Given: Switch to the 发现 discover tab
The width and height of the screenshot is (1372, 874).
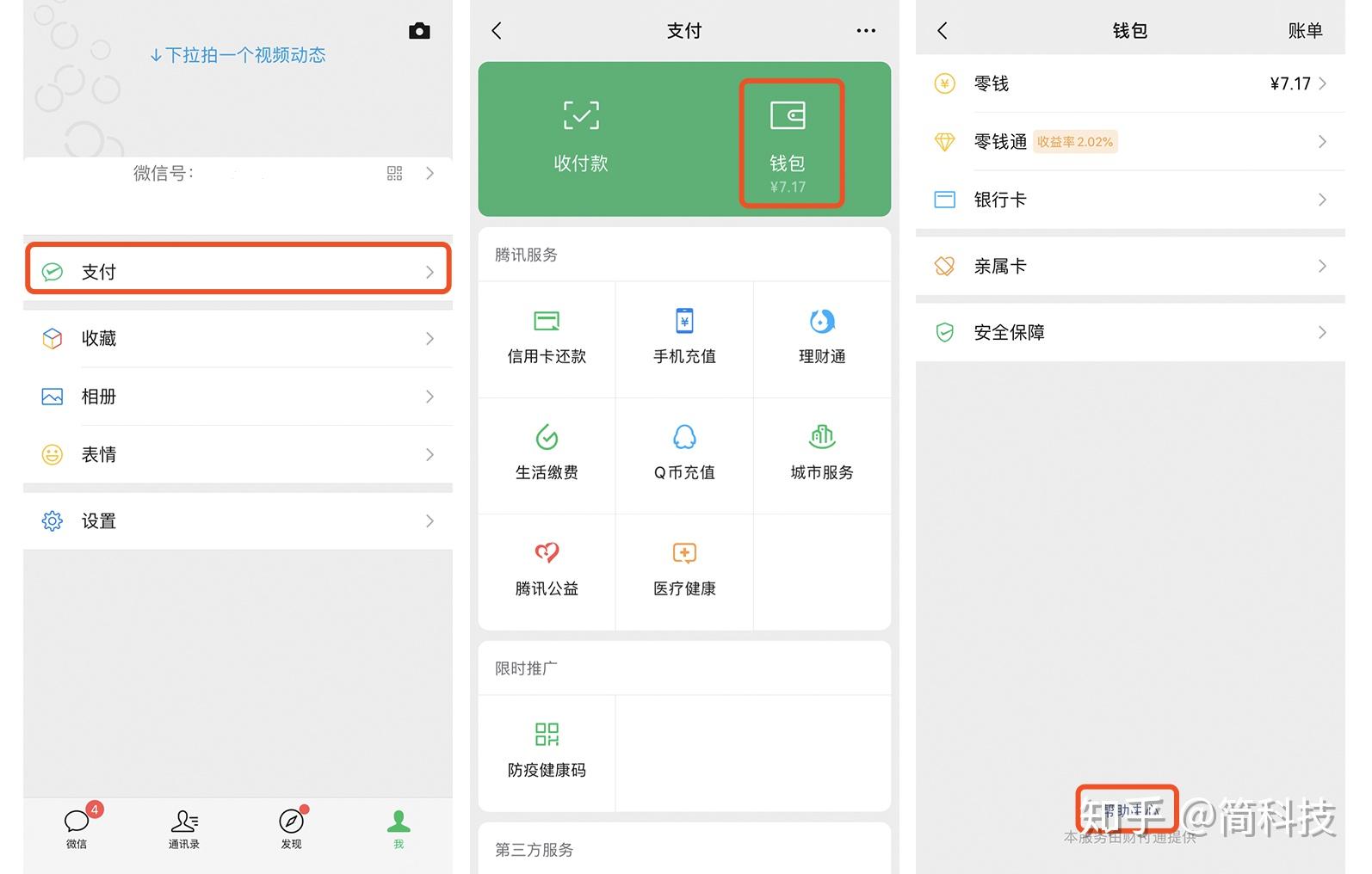Looking at the screenshot, I should pos(292,829).
